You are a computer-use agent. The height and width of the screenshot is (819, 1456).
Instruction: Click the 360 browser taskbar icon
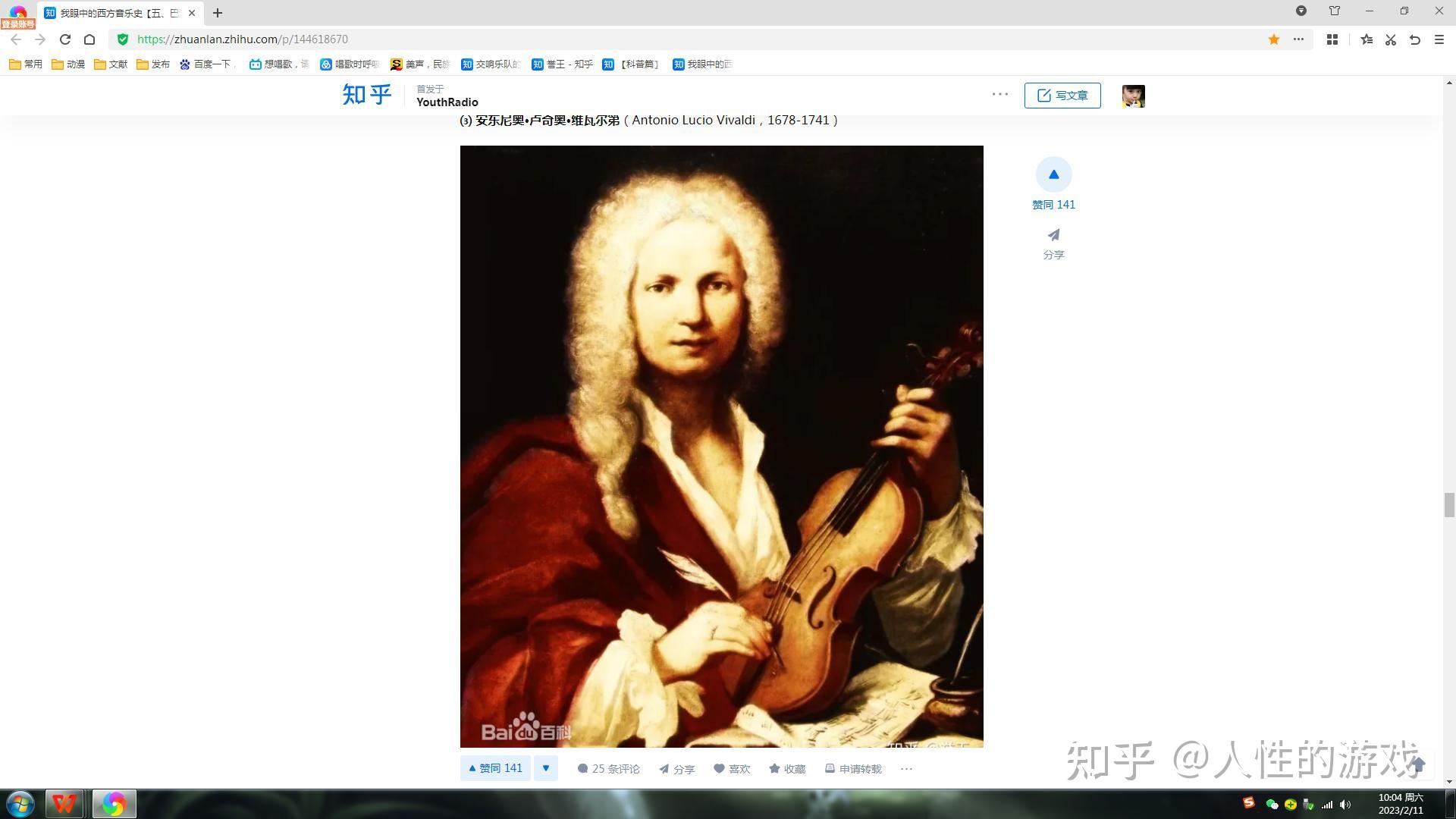[x=114, y=804]
